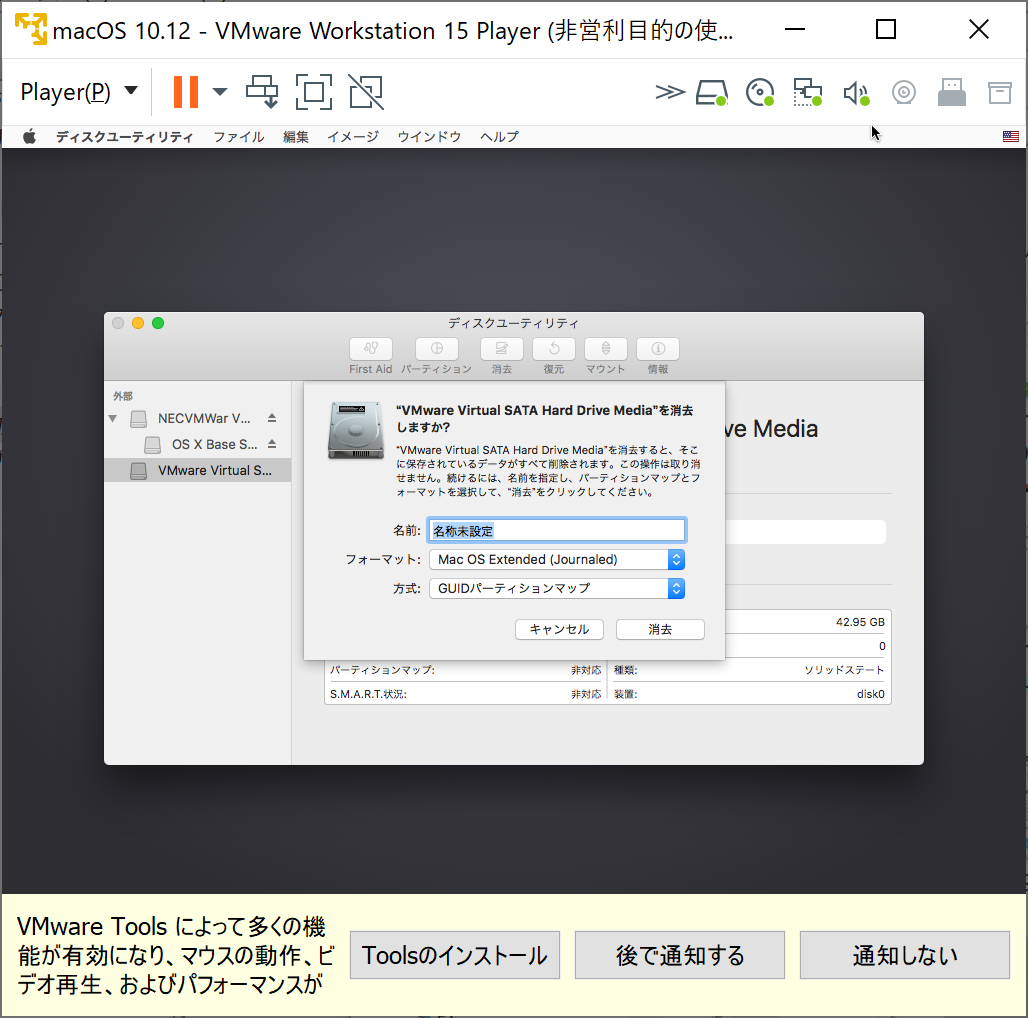Click the green zoom button of Disk Utility
This screenshot has width=1028, height=1018.
158,323
